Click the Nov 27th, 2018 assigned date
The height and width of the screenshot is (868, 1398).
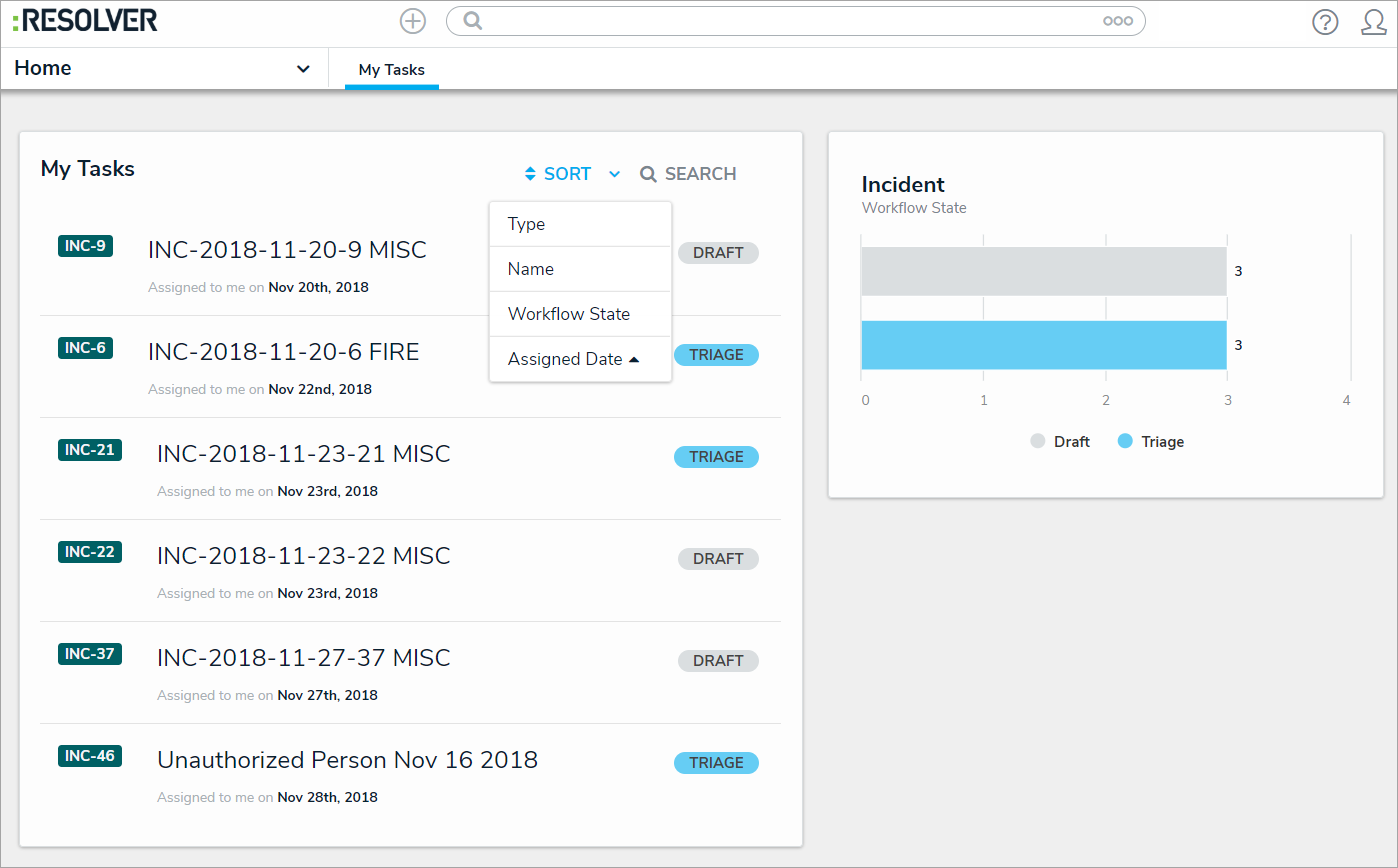[327, 696]
